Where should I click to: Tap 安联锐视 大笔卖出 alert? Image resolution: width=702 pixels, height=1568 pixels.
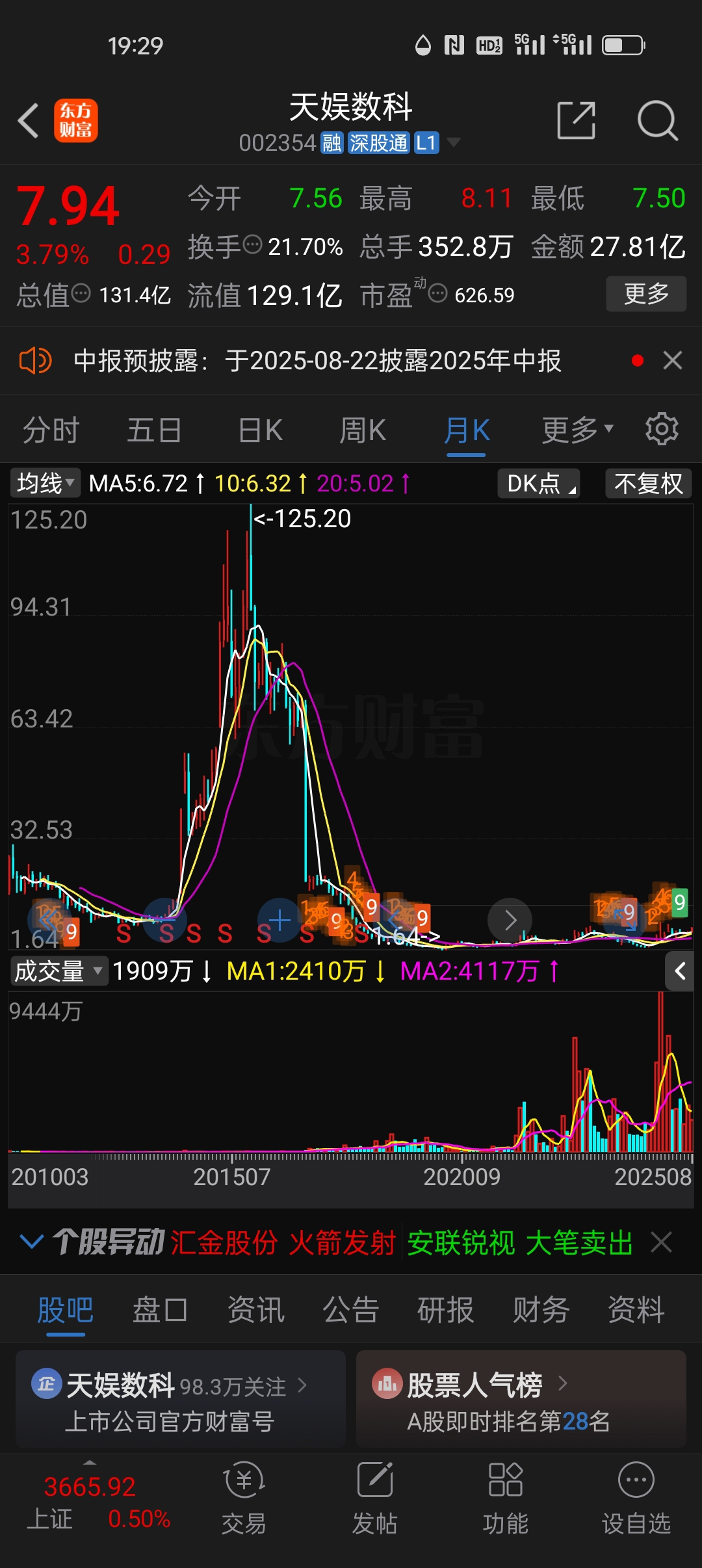(x=520, y=1242)
